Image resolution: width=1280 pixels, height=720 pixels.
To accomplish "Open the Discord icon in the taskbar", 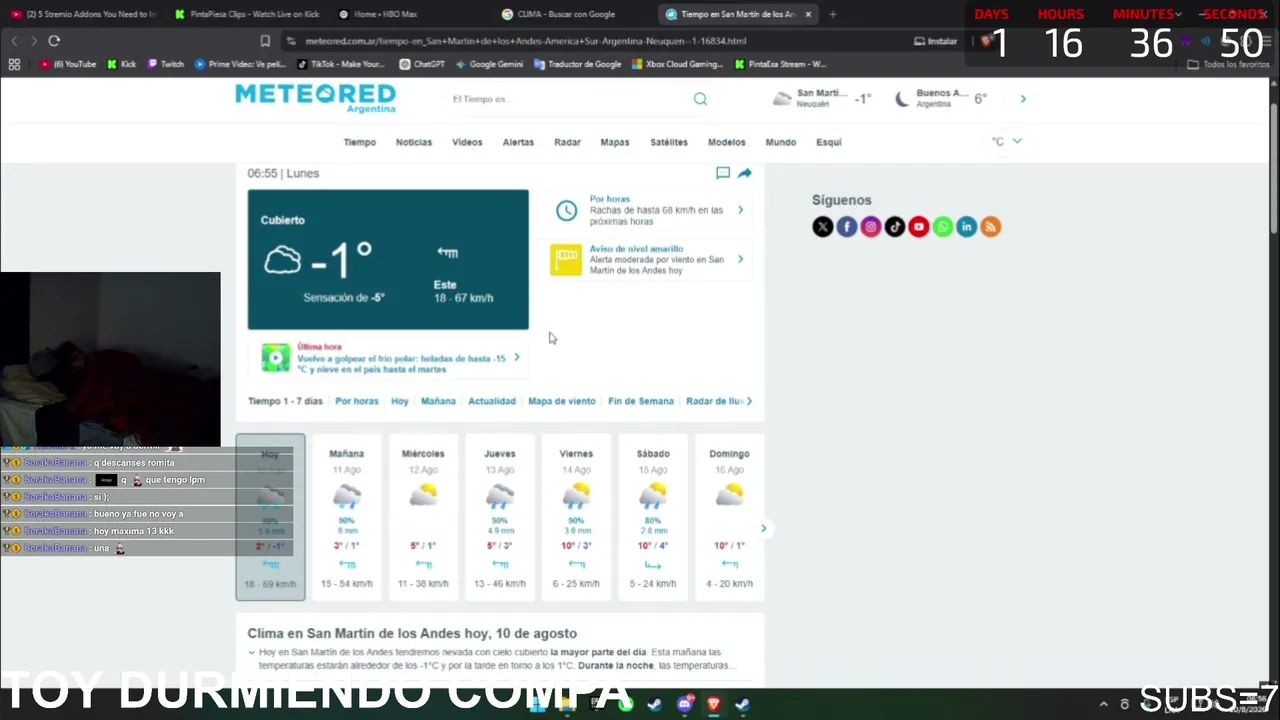I will point(684,704).
